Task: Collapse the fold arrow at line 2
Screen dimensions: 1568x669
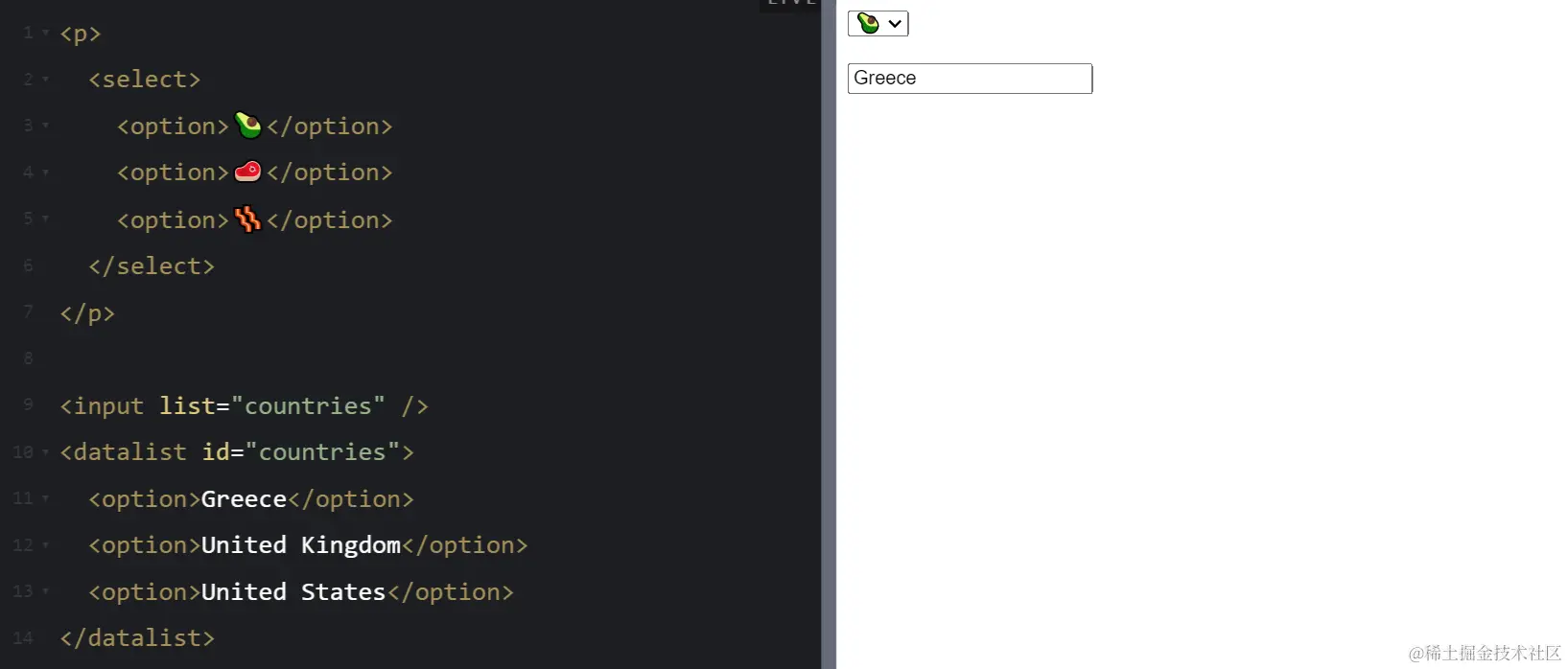Action: point(45,80)
